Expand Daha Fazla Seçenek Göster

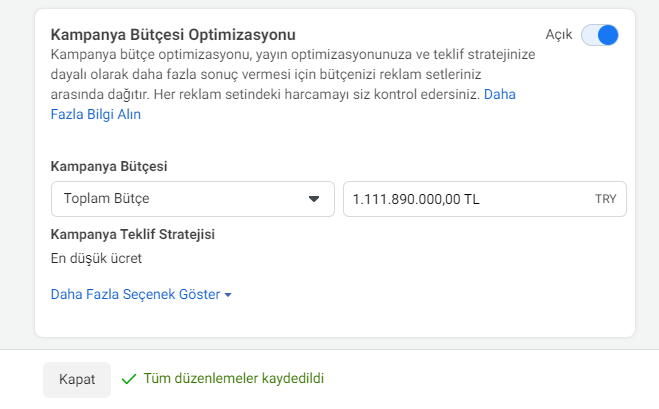tap(141, 294)
